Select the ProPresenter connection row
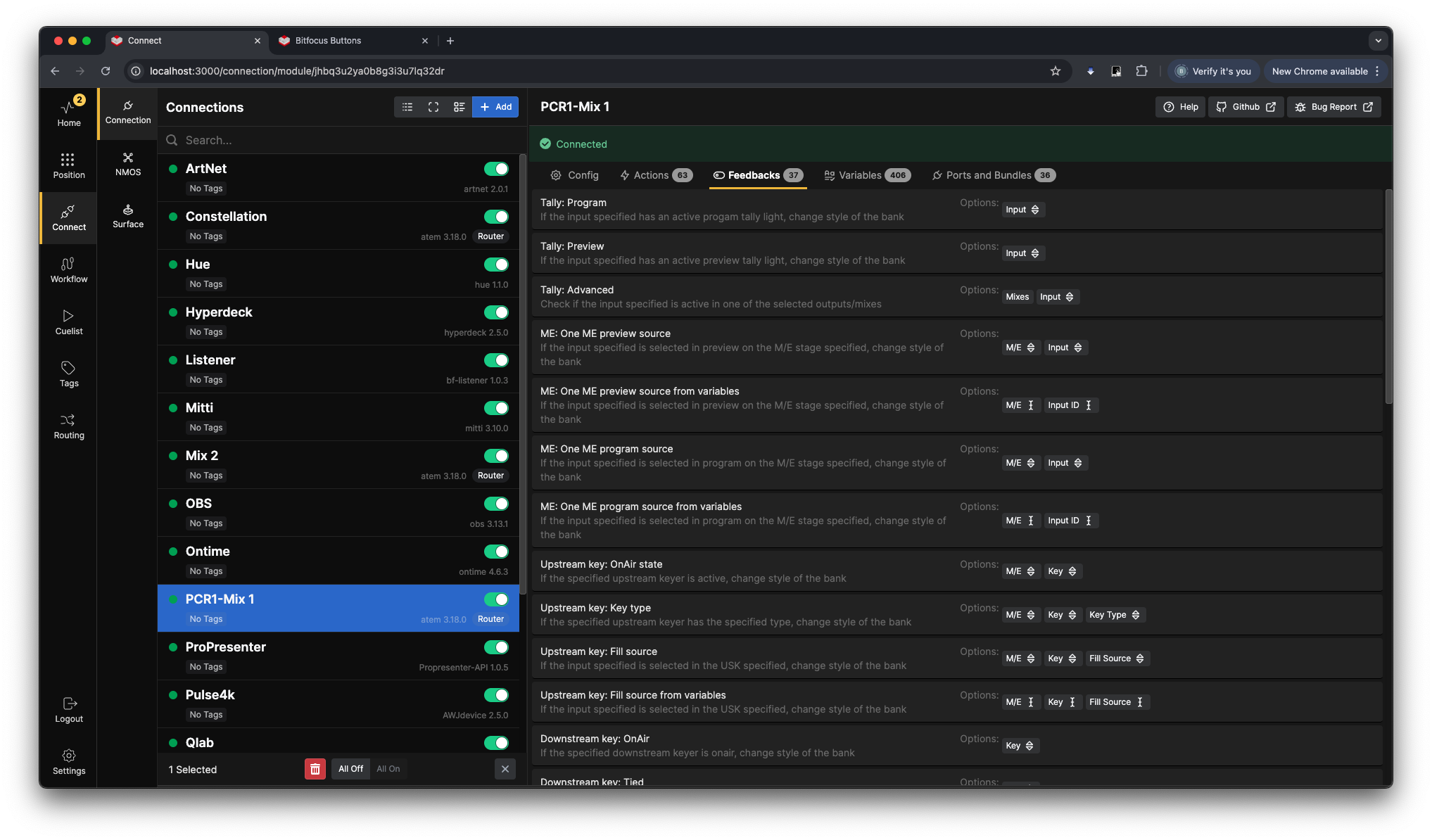1432x840 pixels. pyautogui.click(x=338, y=656)
